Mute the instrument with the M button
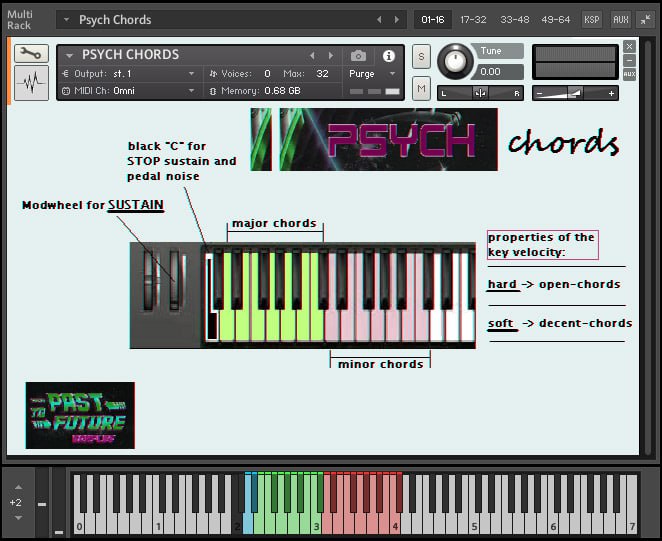 421,88
